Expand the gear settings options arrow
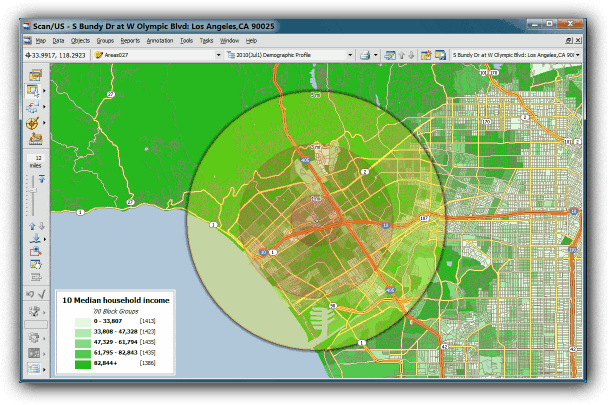This screenshot has height=405, width=609. pyautogui.click(x=44, y=339)
